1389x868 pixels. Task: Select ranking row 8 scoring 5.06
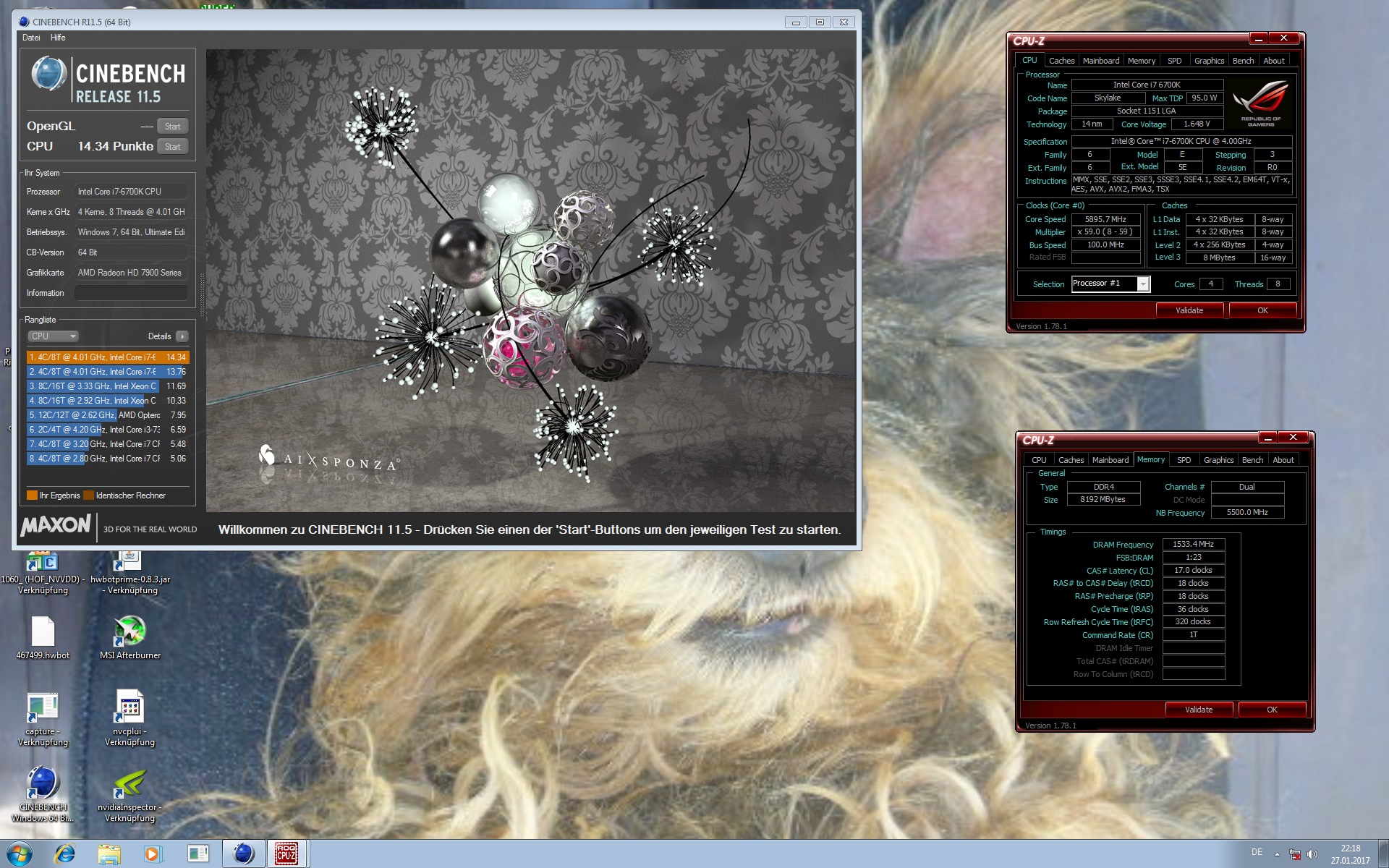108,459
